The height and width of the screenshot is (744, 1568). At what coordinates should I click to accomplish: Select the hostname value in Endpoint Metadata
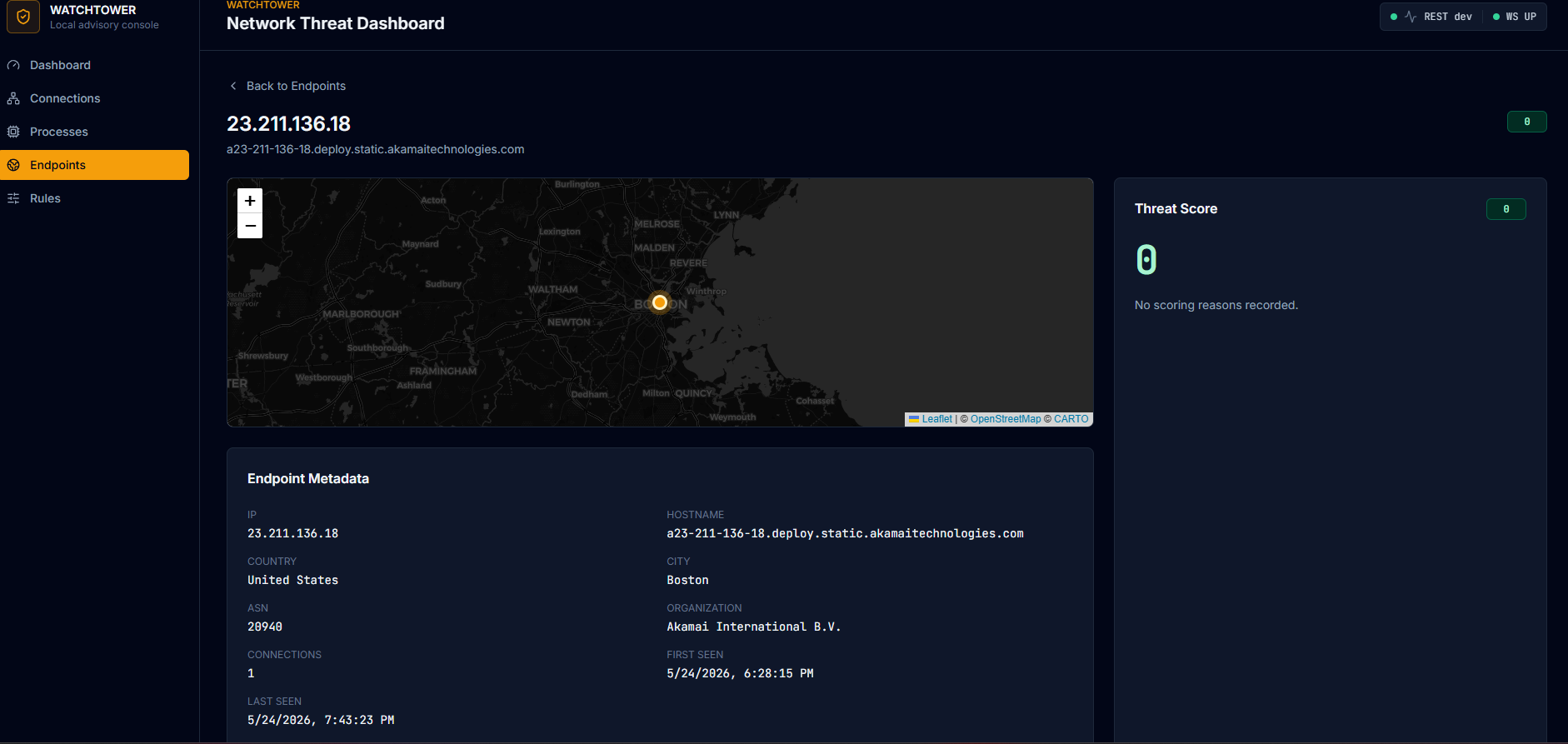coord(845,533)
